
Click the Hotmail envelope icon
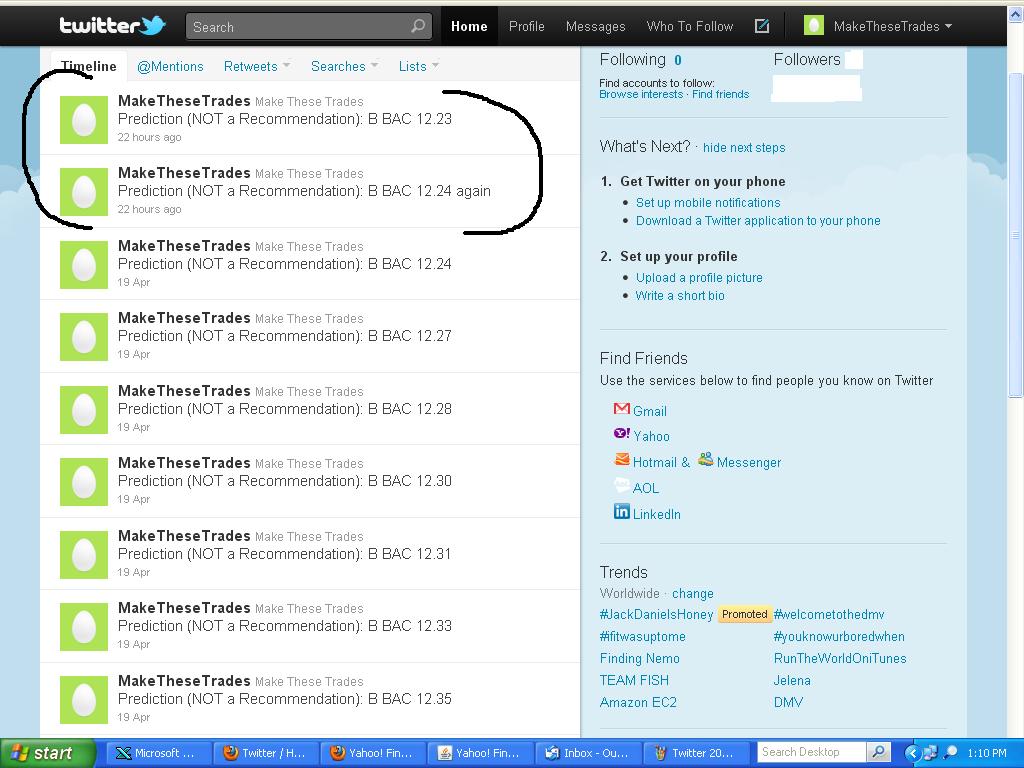click(622, 460)
